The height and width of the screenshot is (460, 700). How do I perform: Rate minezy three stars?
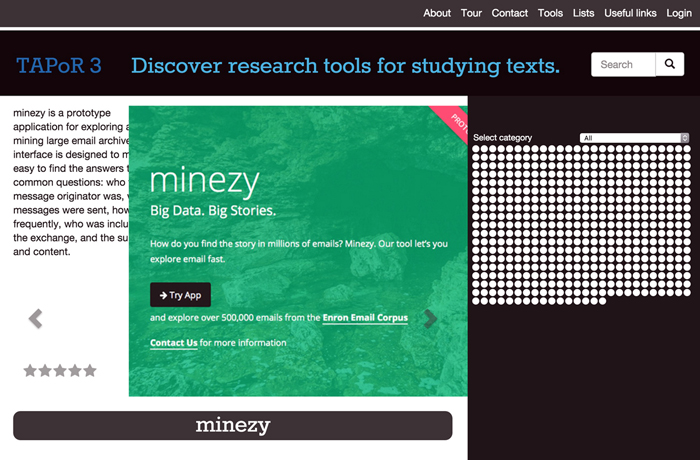(x=60, y=370)
